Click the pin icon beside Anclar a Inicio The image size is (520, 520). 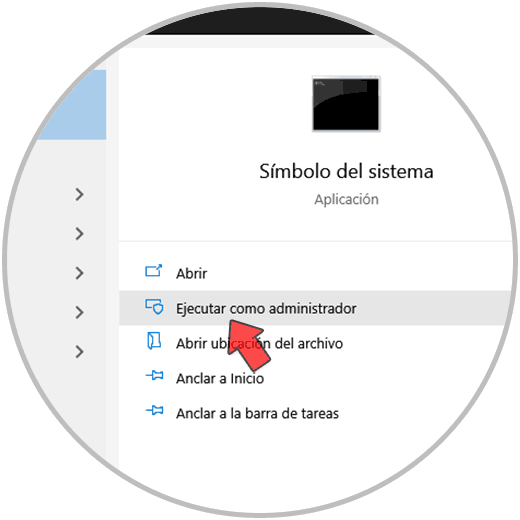coord(154,376)
